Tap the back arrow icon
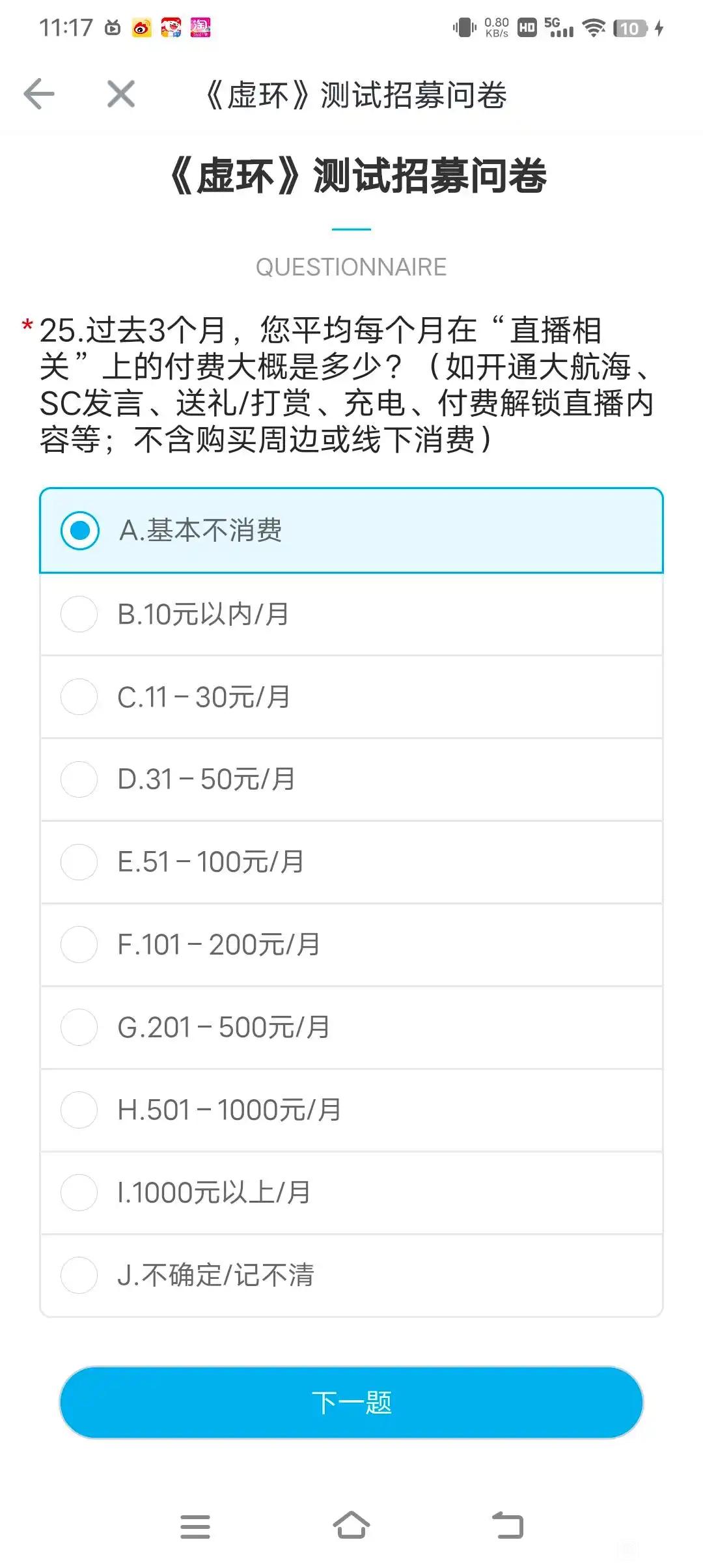 39,94
